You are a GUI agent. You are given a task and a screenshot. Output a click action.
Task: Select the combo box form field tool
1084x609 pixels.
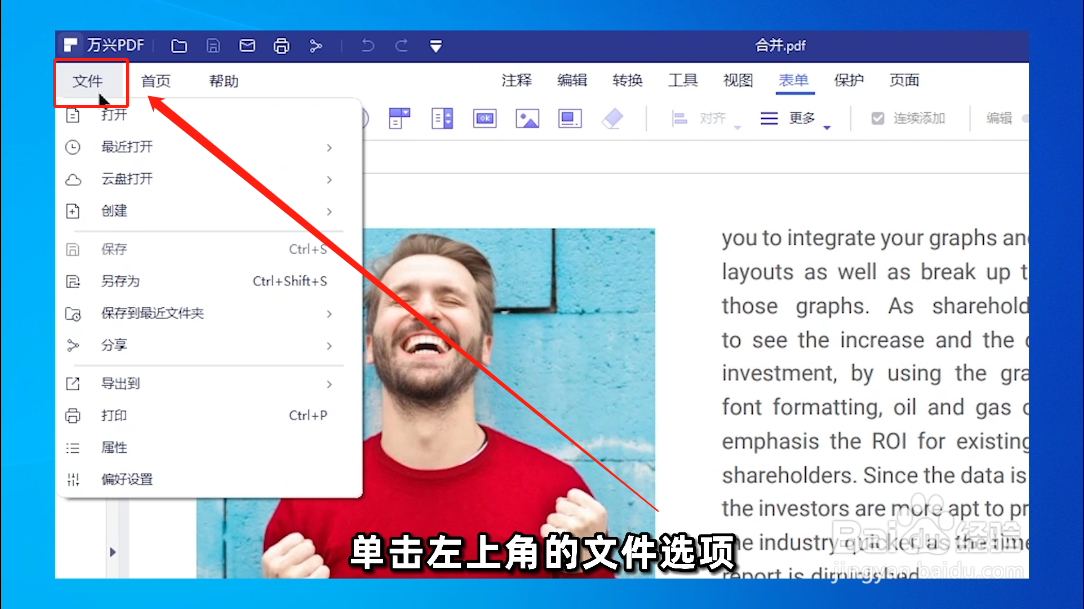400,118
